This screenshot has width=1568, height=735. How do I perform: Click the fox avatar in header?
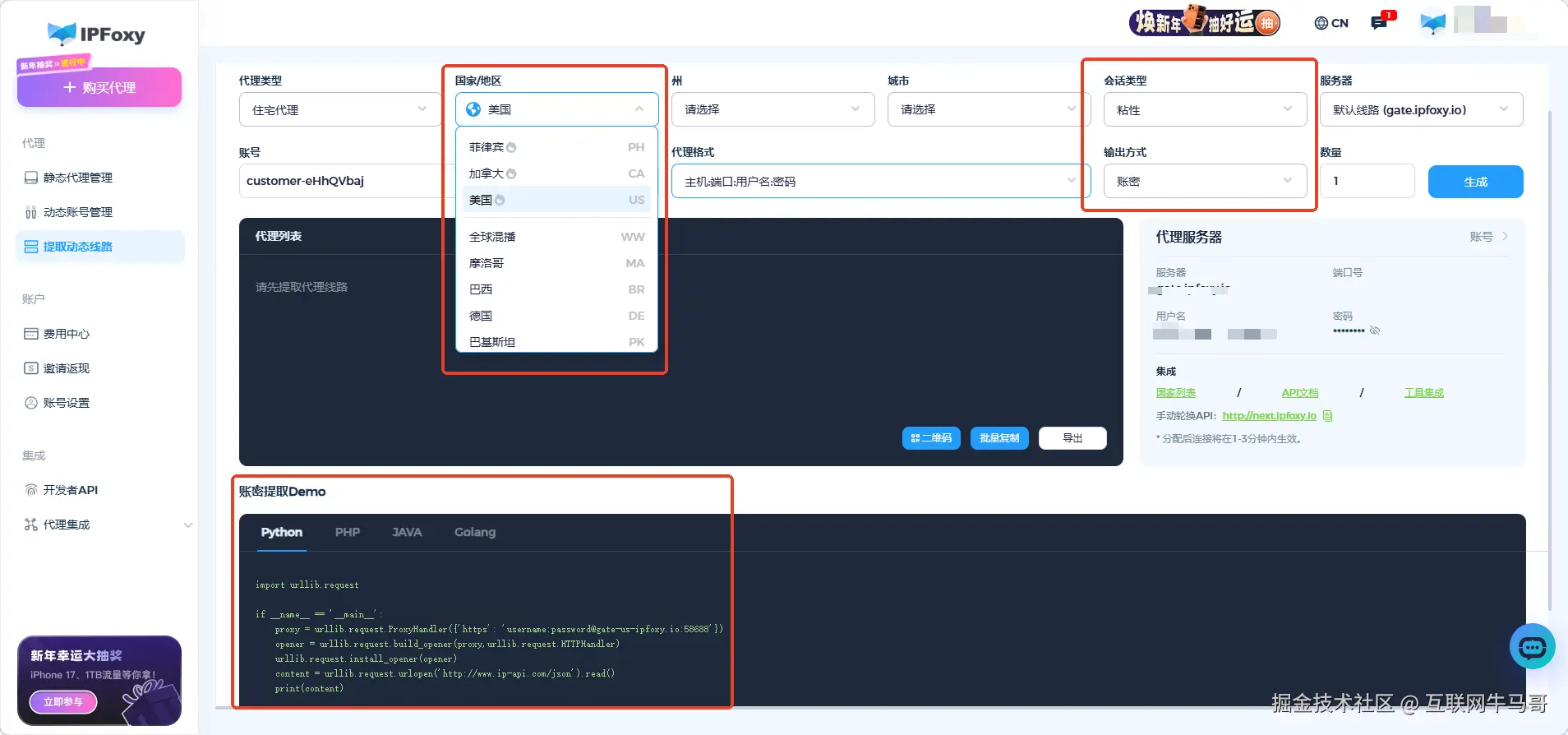tap(1433, 22)
